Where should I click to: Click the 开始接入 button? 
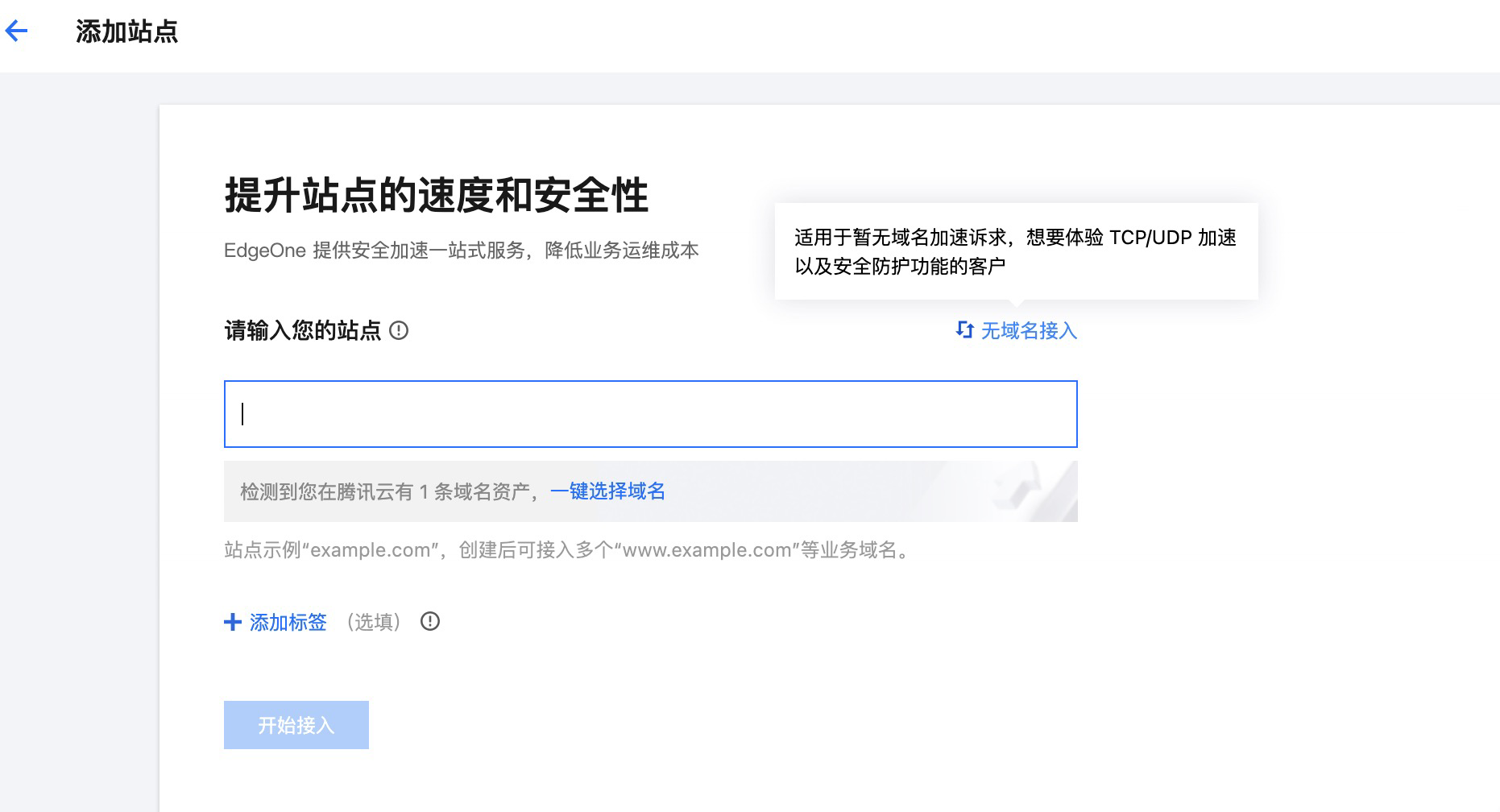(296, 725)
